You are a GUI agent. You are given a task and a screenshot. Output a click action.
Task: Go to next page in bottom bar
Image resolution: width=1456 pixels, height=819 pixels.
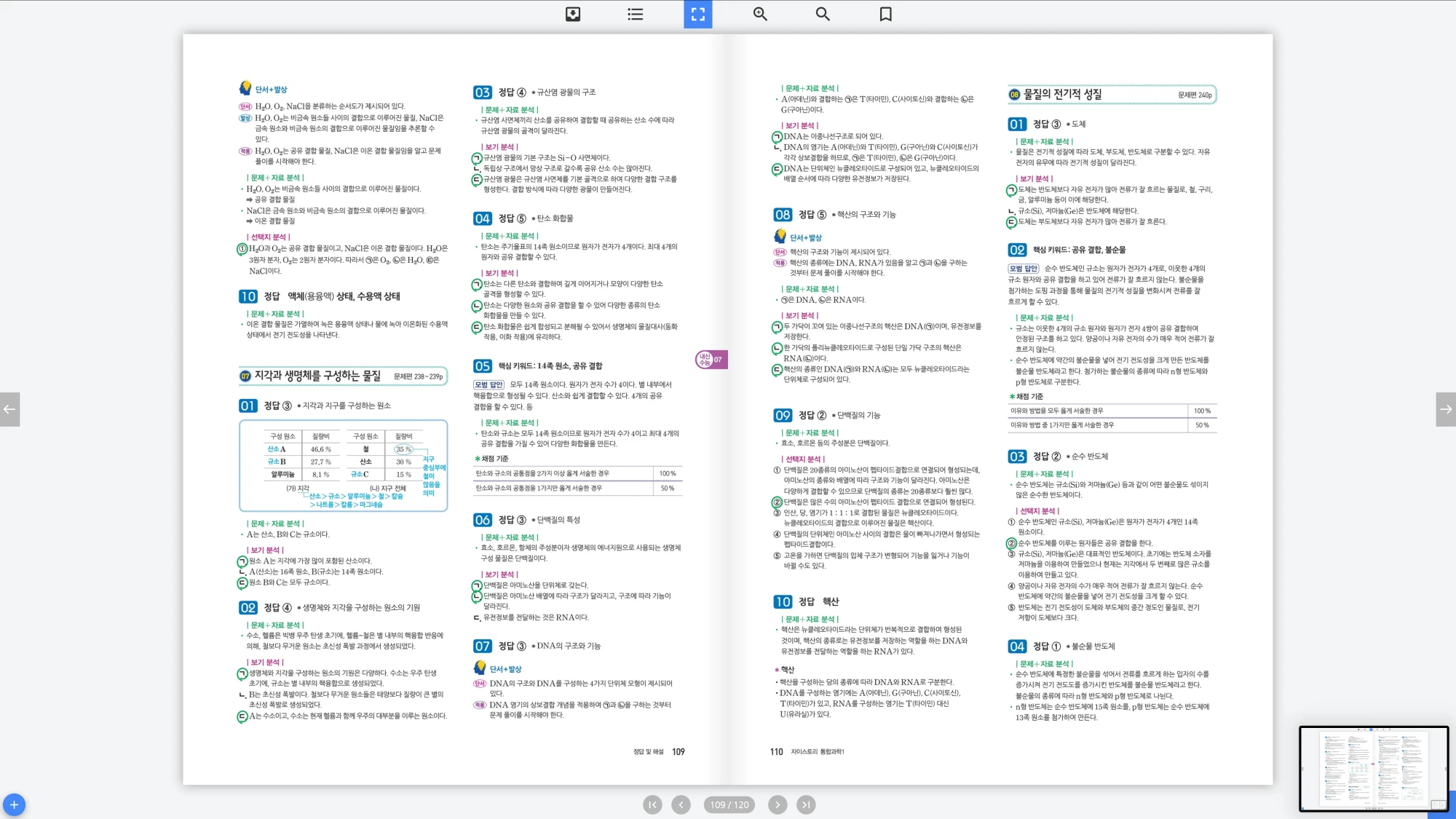click(778, 804)
